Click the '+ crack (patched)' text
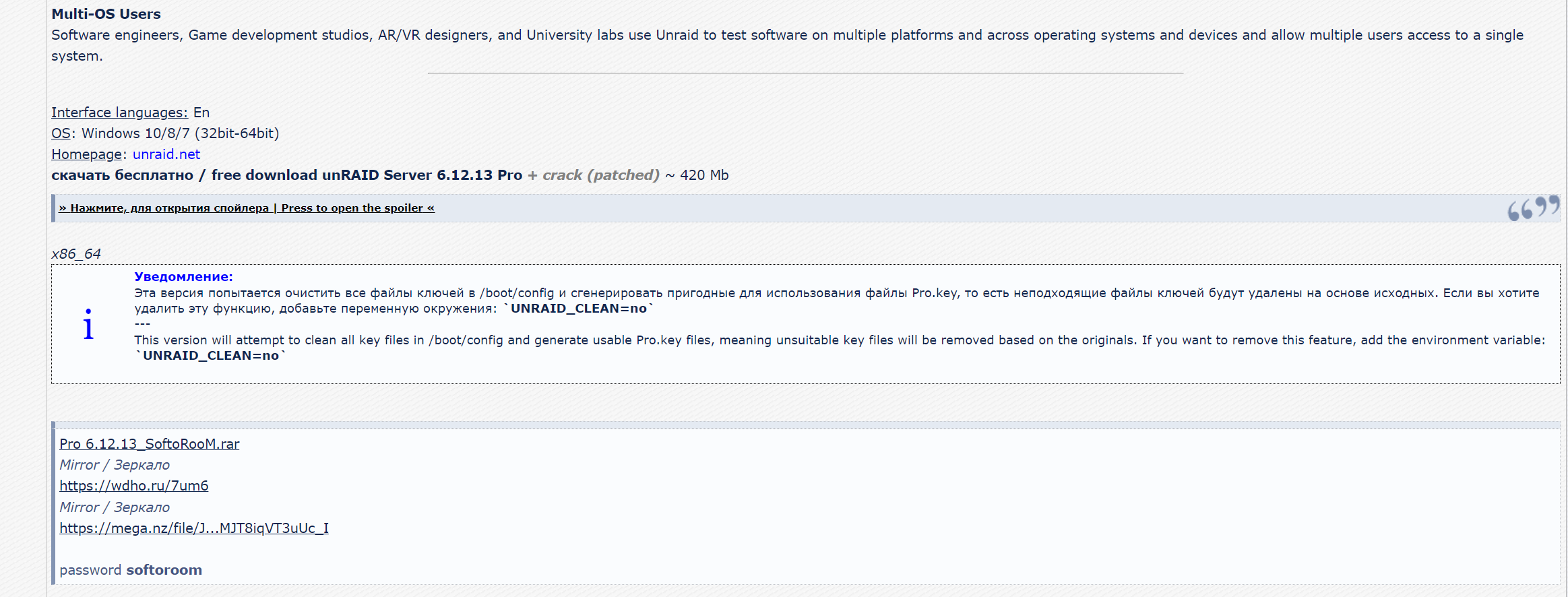 click(x=594, y=175)
